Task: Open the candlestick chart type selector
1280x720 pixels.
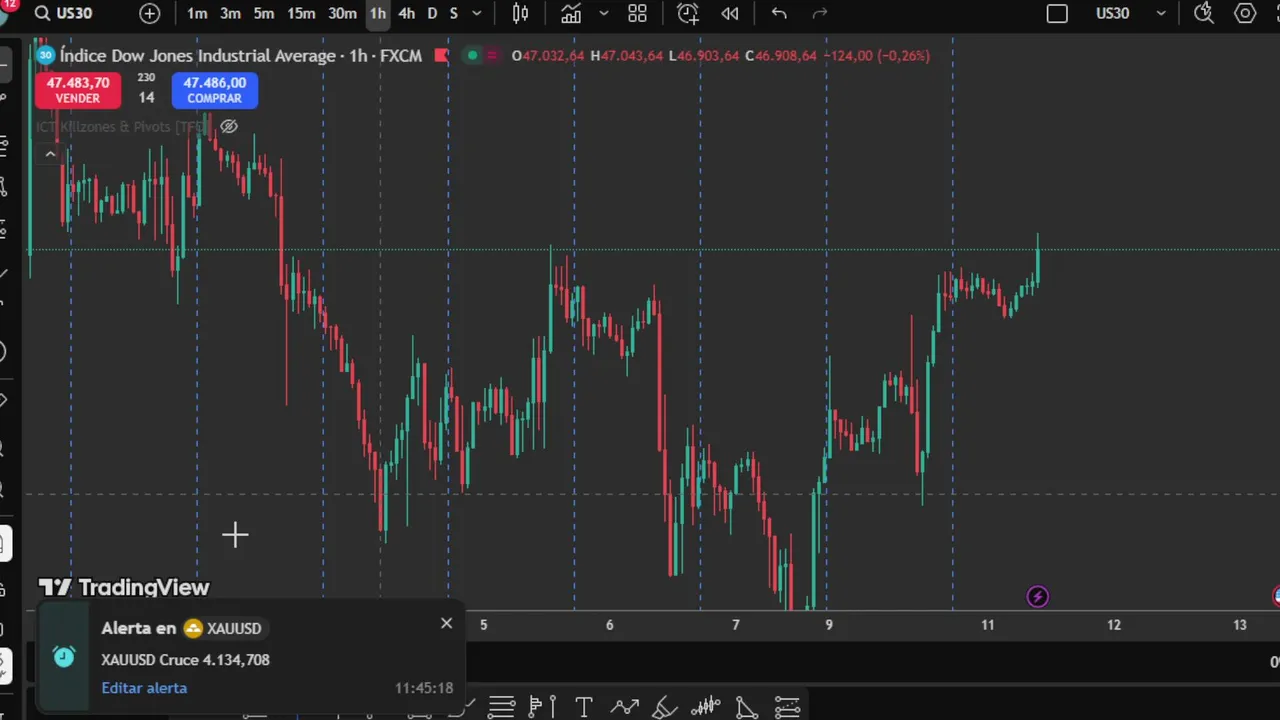Action: coord(521,13)
